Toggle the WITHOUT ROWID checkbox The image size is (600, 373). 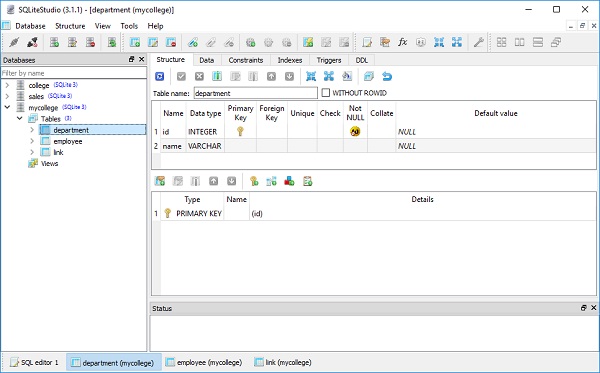326,93
